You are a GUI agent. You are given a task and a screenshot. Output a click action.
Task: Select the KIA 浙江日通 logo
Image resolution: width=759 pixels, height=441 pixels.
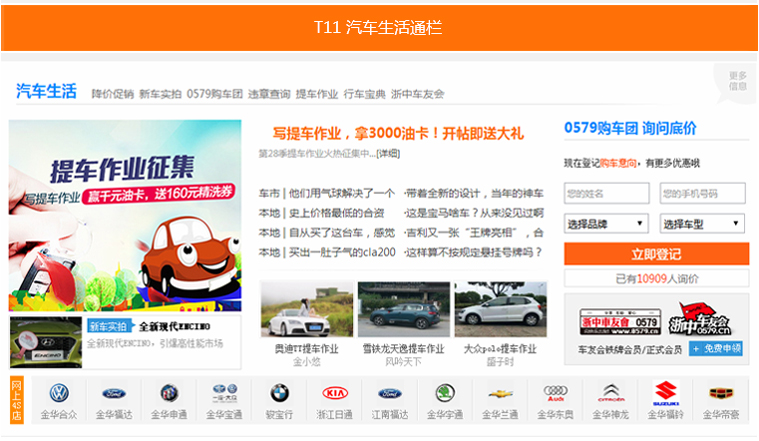(334, 393)
